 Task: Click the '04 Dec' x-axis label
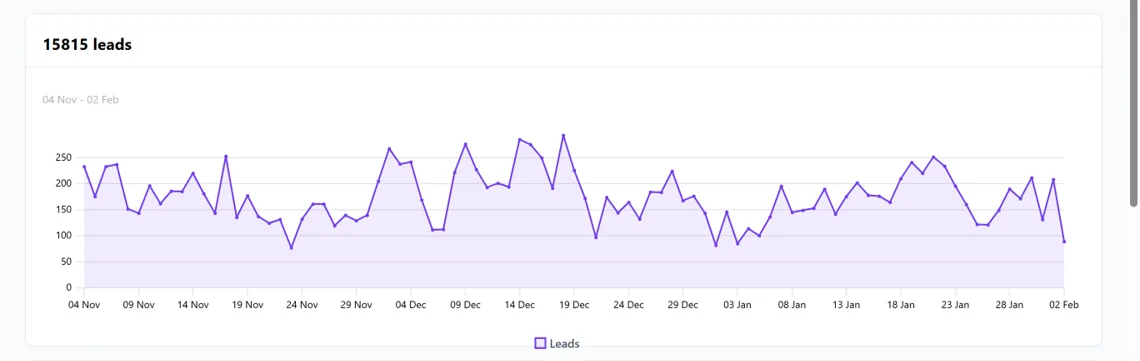point(411,305)
